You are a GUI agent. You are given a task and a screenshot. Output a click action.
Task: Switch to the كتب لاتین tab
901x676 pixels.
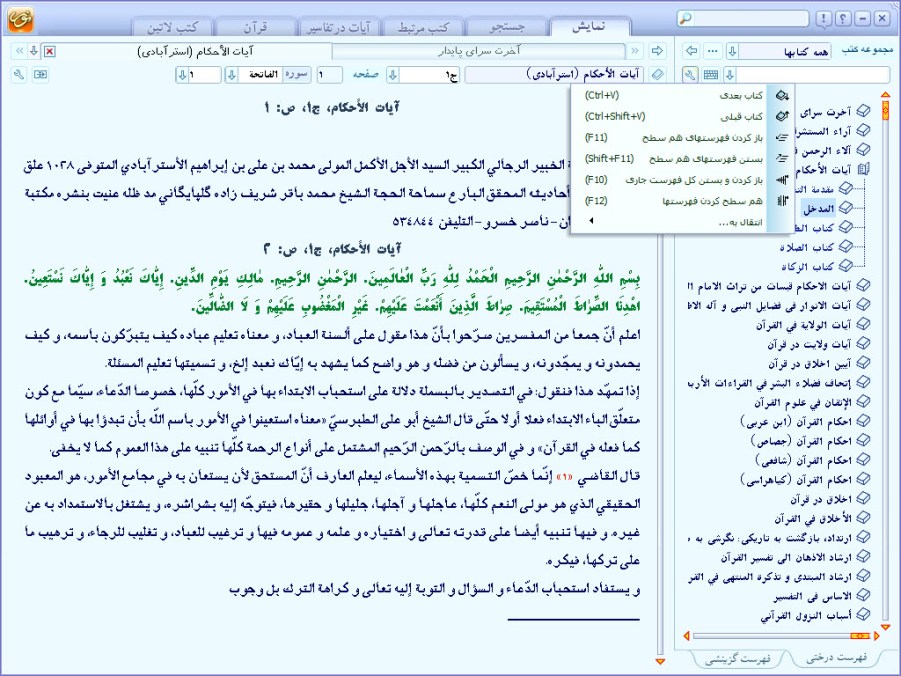click(172, 27)
